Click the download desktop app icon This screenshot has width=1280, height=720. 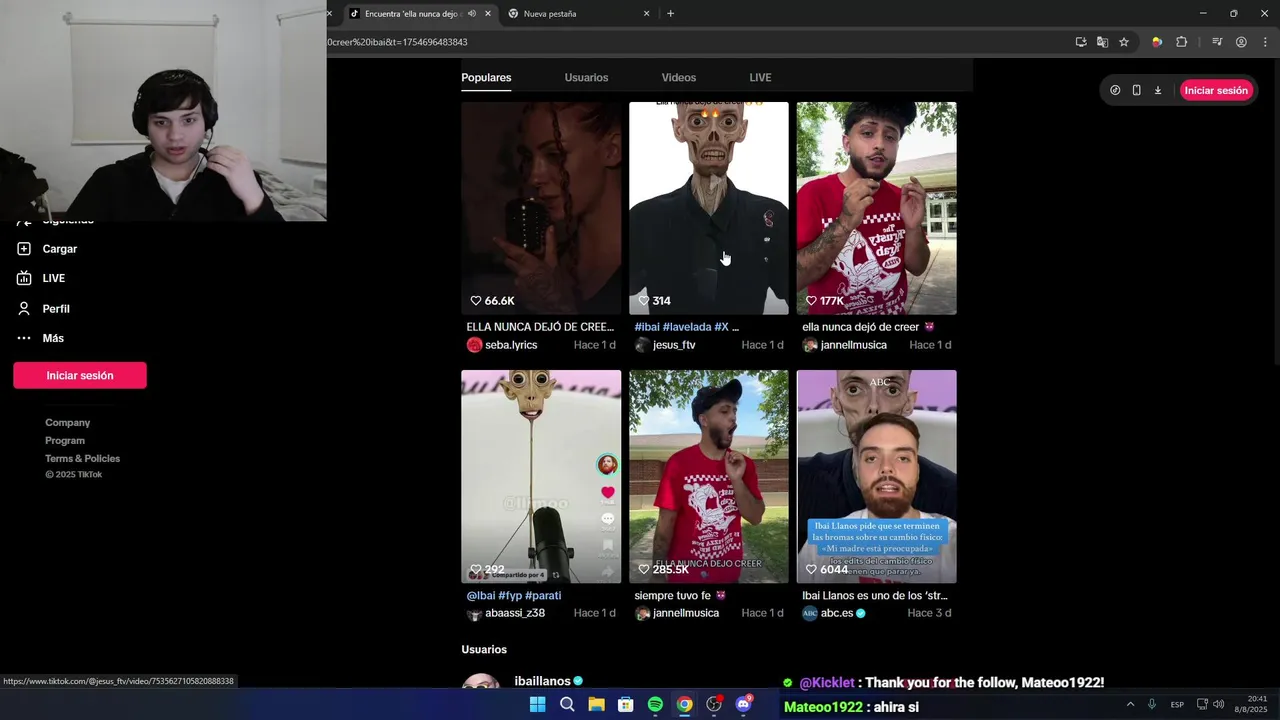[x=1158, y=90]
